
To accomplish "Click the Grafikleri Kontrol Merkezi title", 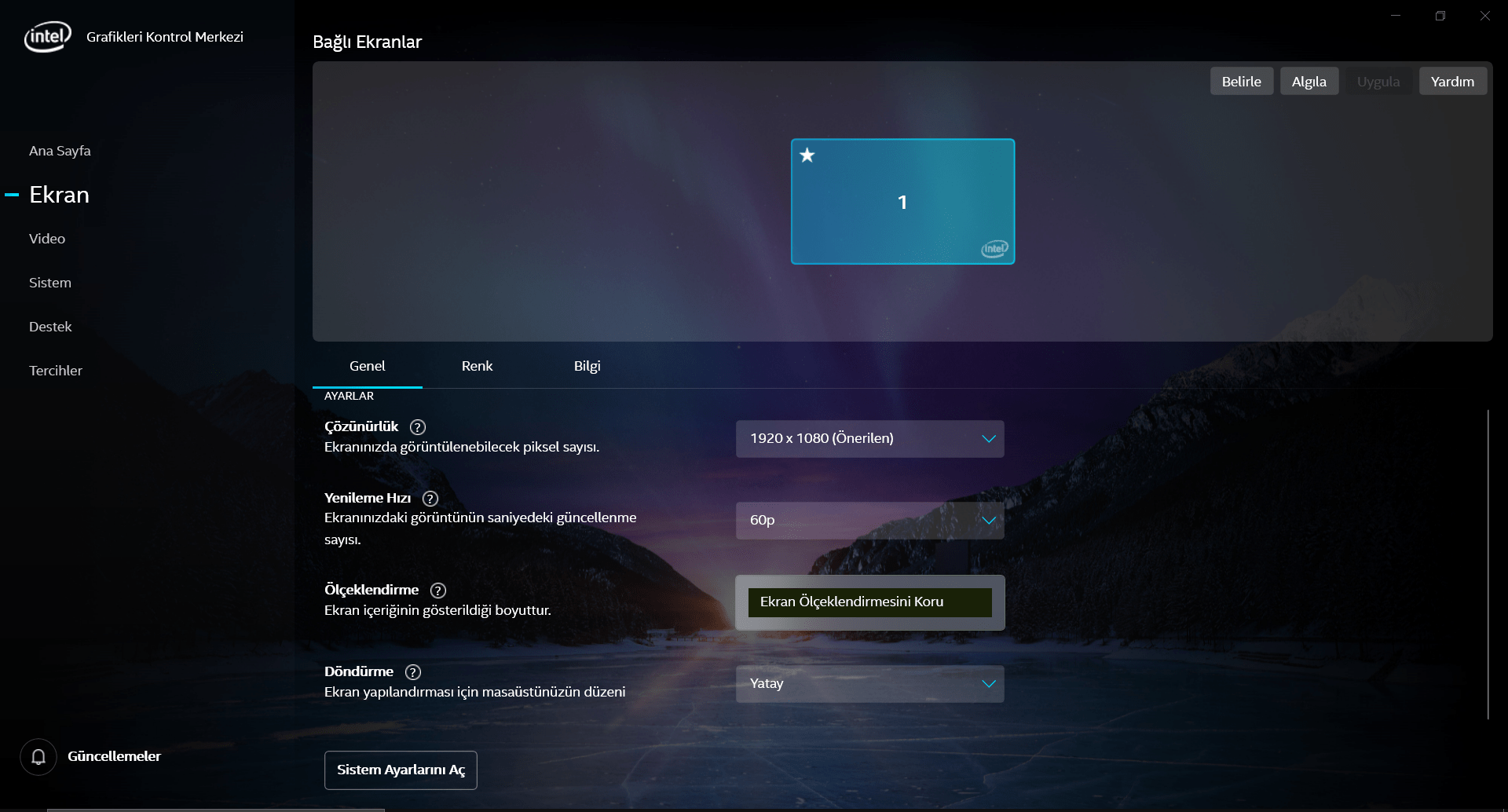I will [165, 37].
